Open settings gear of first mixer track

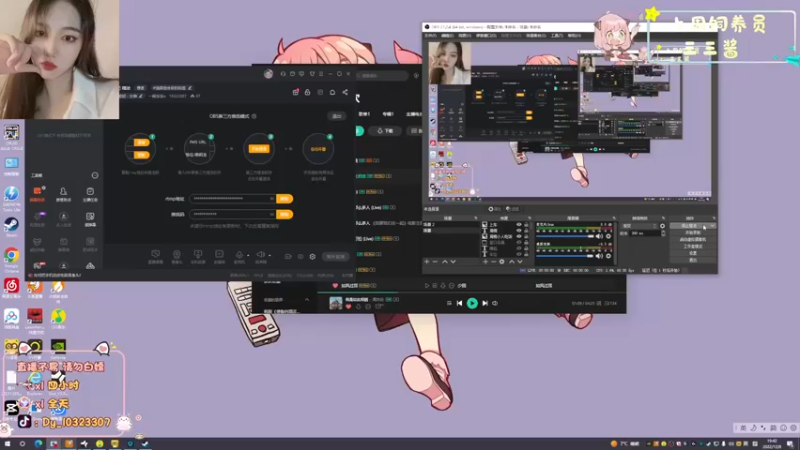[608, 236]
